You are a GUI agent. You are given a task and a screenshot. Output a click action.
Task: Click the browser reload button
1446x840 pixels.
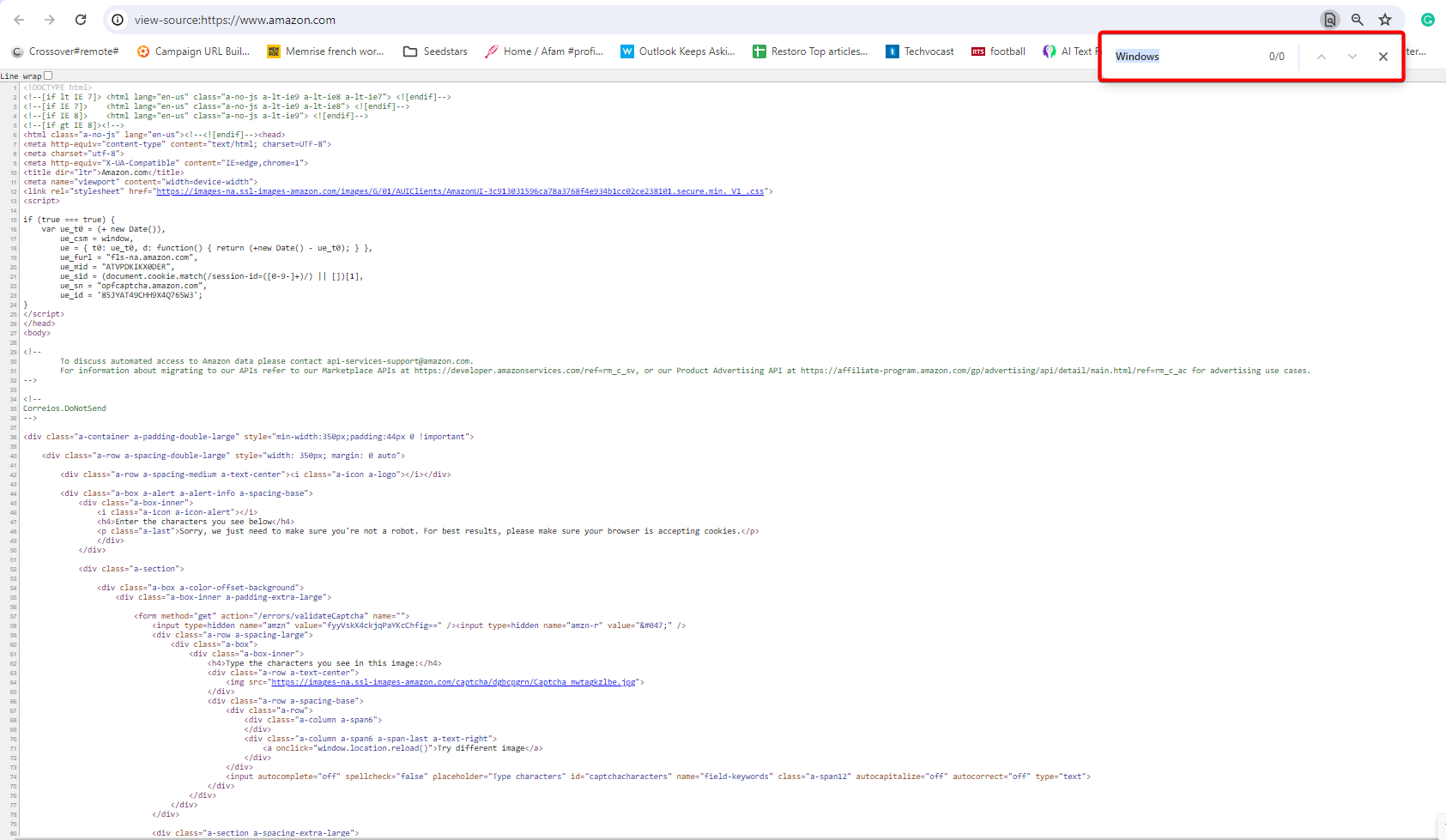pyautogui.click(x=81, y=19)
